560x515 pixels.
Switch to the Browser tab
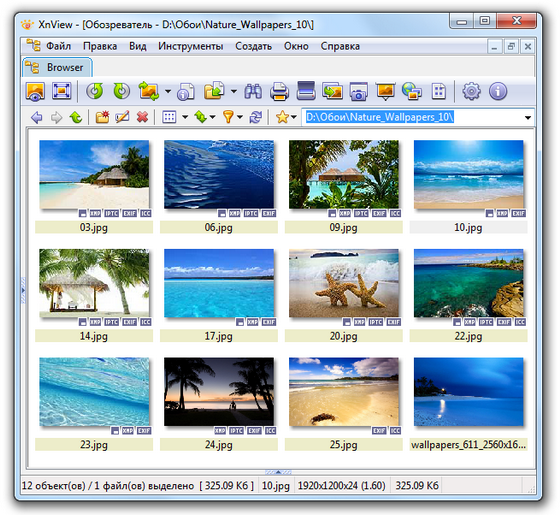pos(57,68)
